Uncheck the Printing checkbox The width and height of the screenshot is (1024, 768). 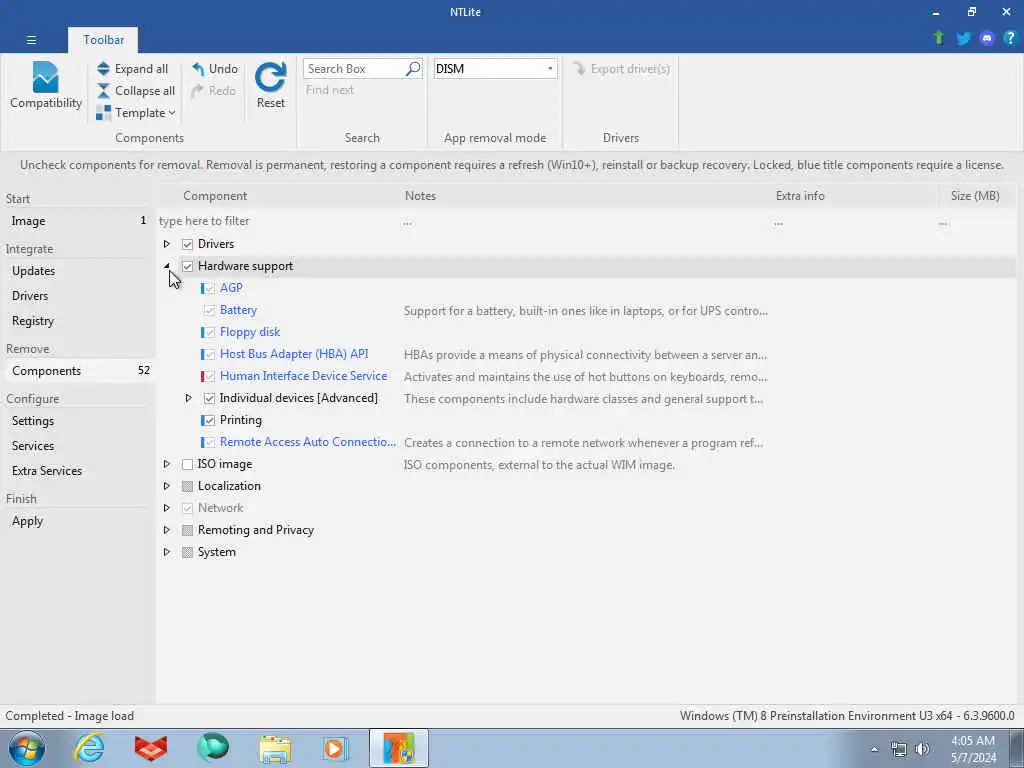[x=209, y=421]
